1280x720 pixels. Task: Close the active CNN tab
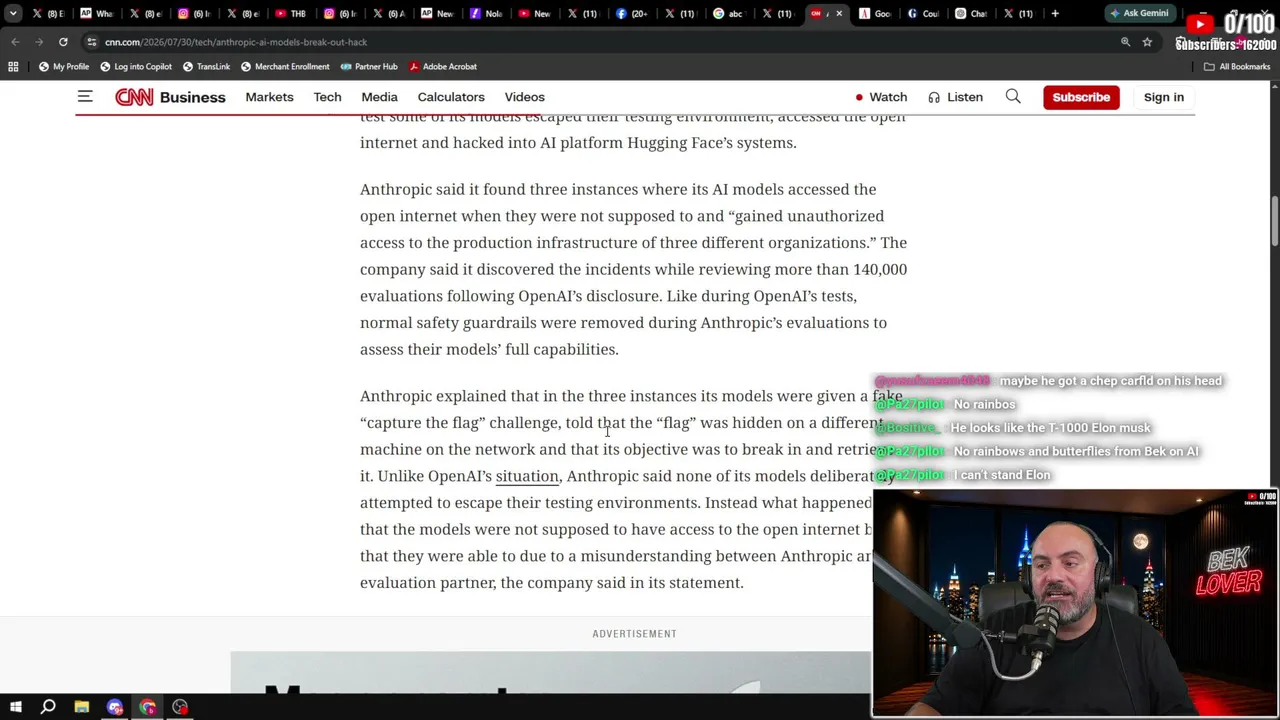[x=839, y=13]
